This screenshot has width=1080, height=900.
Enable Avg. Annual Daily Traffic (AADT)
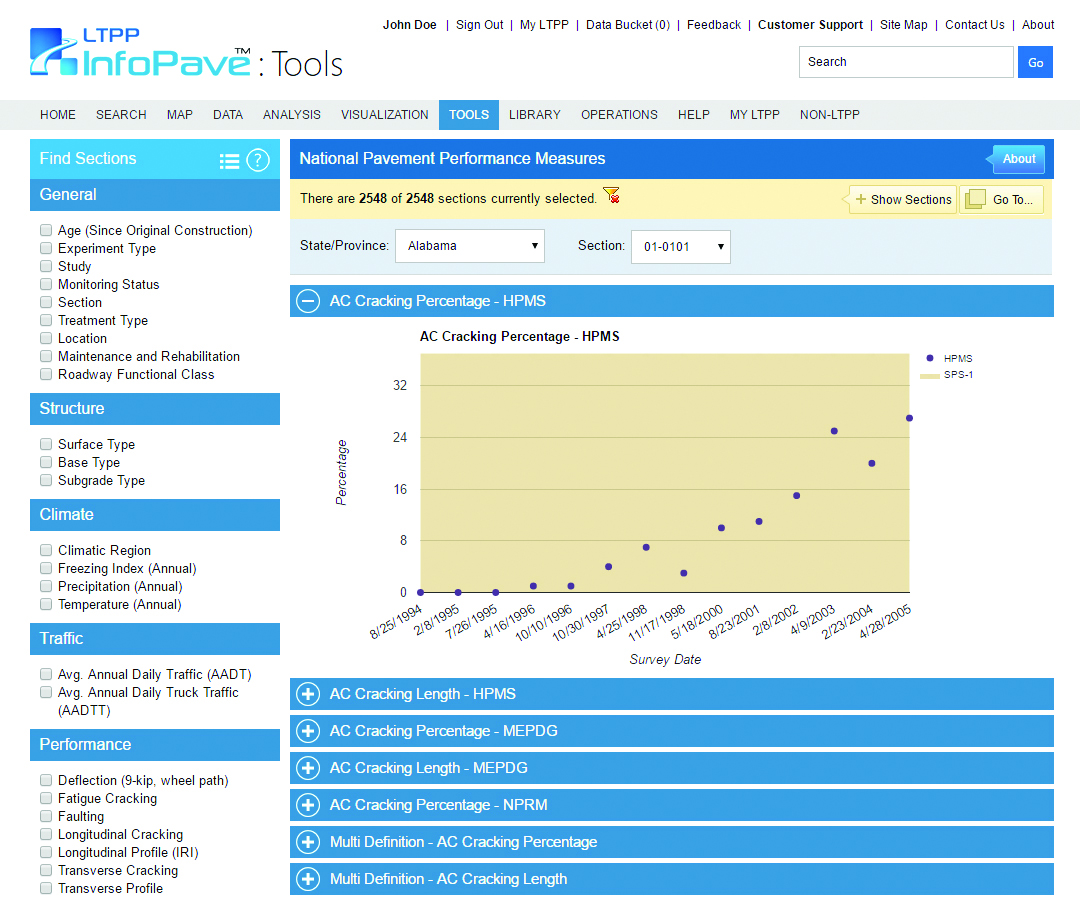point(46,674)
